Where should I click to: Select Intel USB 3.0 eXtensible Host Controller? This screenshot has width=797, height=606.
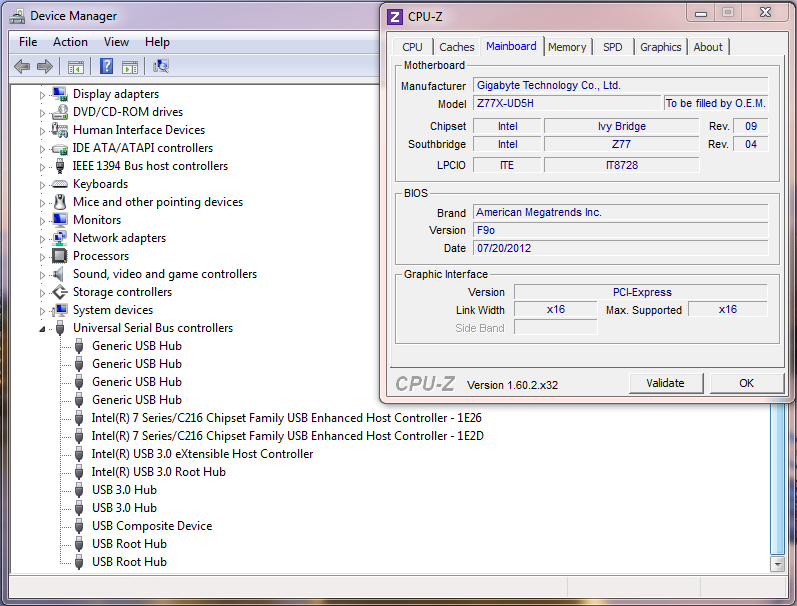[202, 454]
